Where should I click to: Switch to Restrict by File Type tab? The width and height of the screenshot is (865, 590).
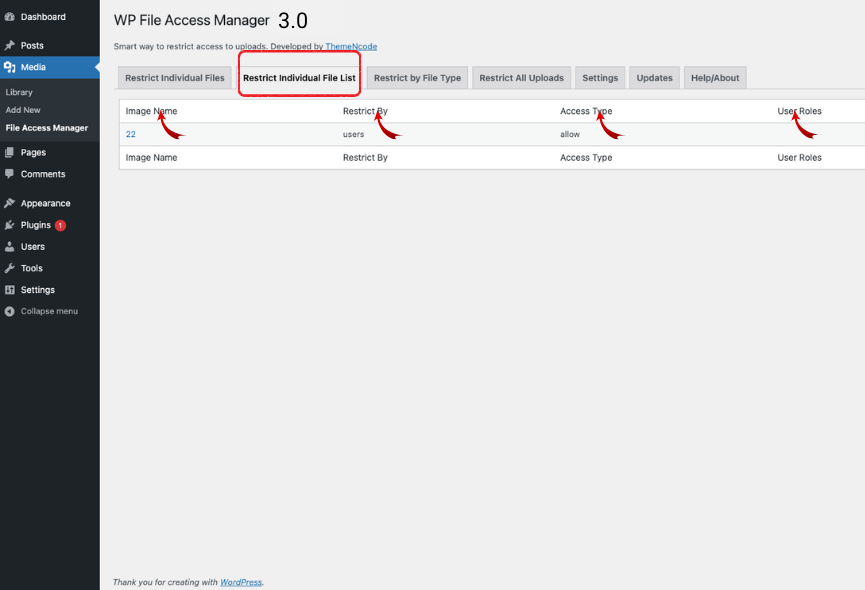[x=418, y=78]
